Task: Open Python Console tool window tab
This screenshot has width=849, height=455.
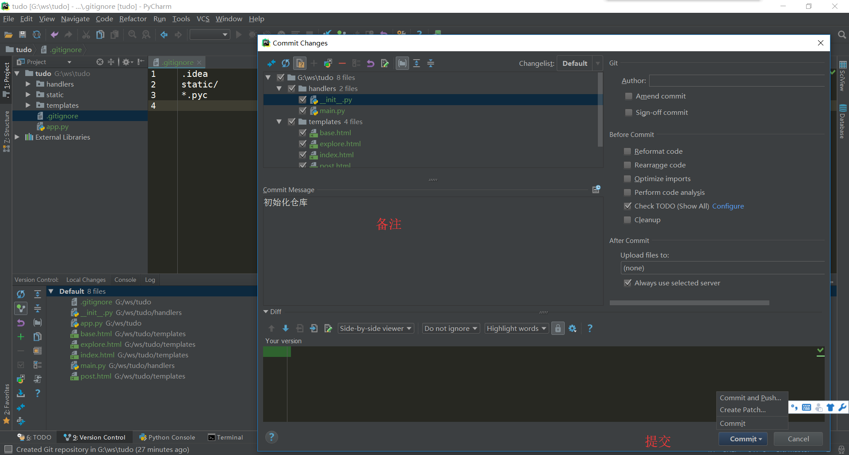Action: click(x=167, y=437)
